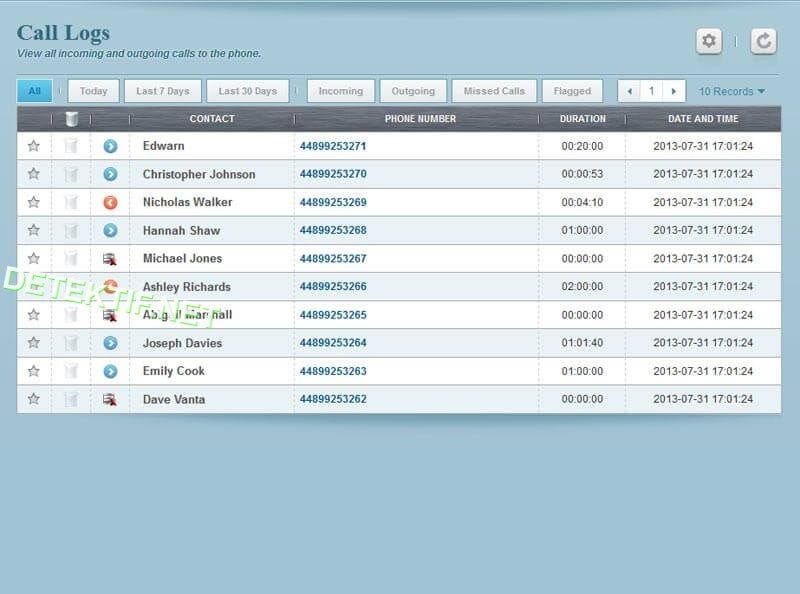Click the orange call icon for Nicholas Walker
800x594 pixels.
point(110,202)
